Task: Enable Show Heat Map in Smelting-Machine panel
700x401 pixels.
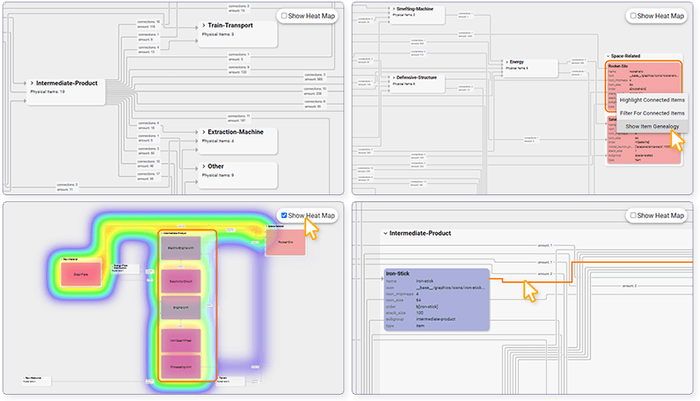Action: [x=633, y=16]
